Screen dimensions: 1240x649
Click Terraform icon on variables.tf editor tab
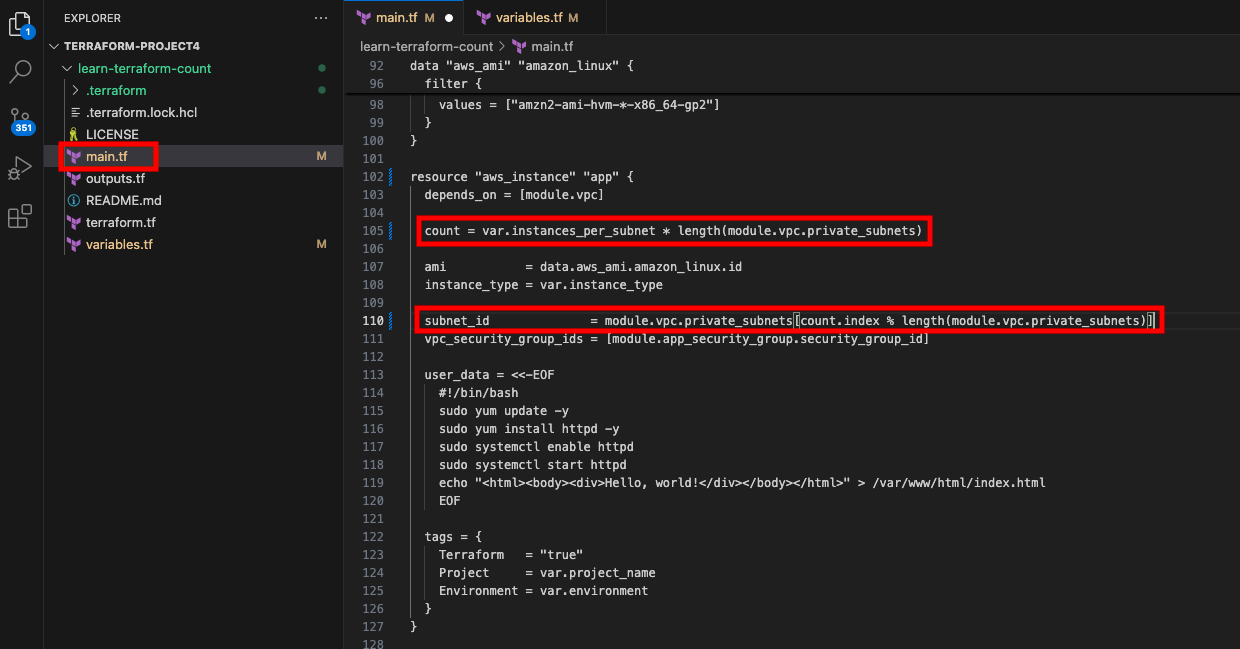coord(485,18)
